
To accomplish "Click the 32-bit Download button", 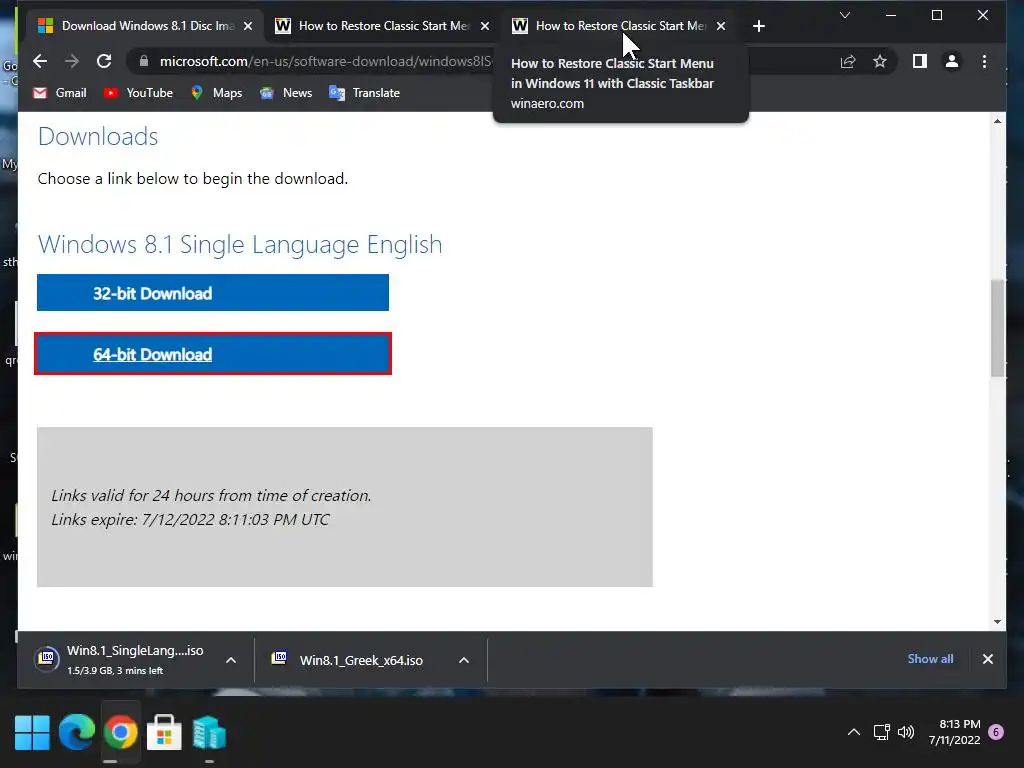I will click(213, 293).
